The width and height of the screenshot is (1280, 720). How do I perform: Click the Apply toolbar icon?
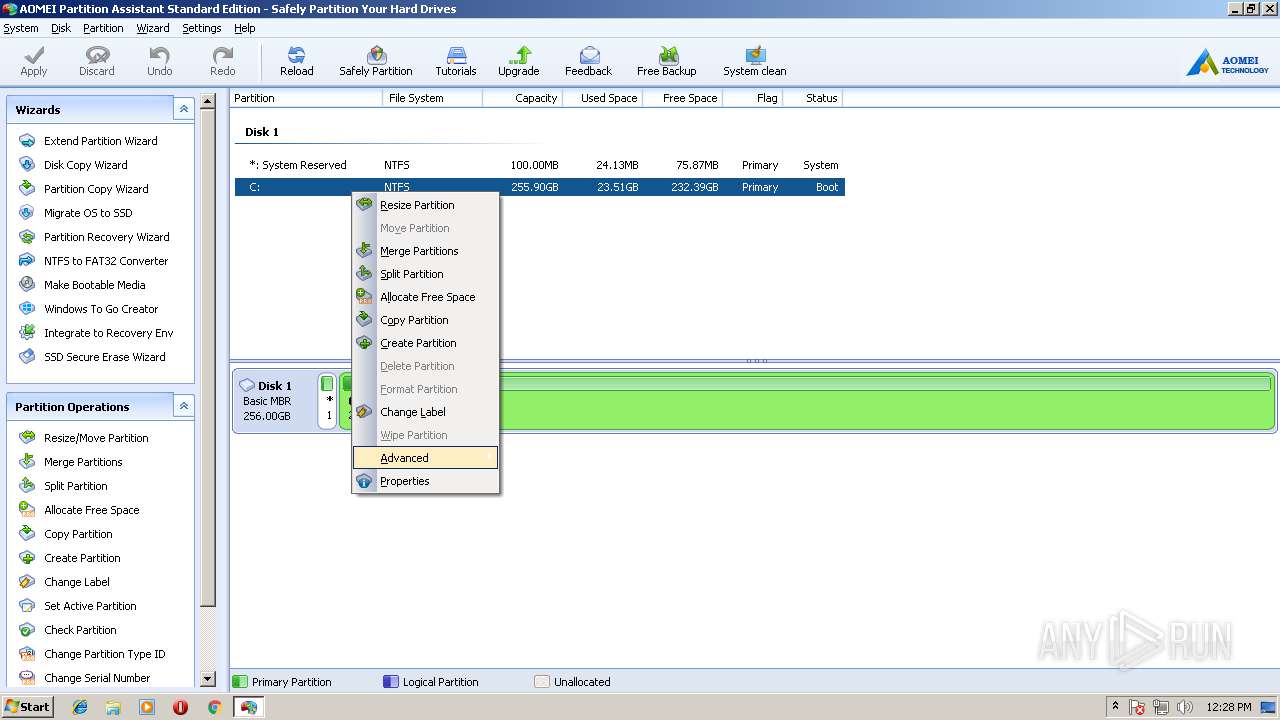34,61
